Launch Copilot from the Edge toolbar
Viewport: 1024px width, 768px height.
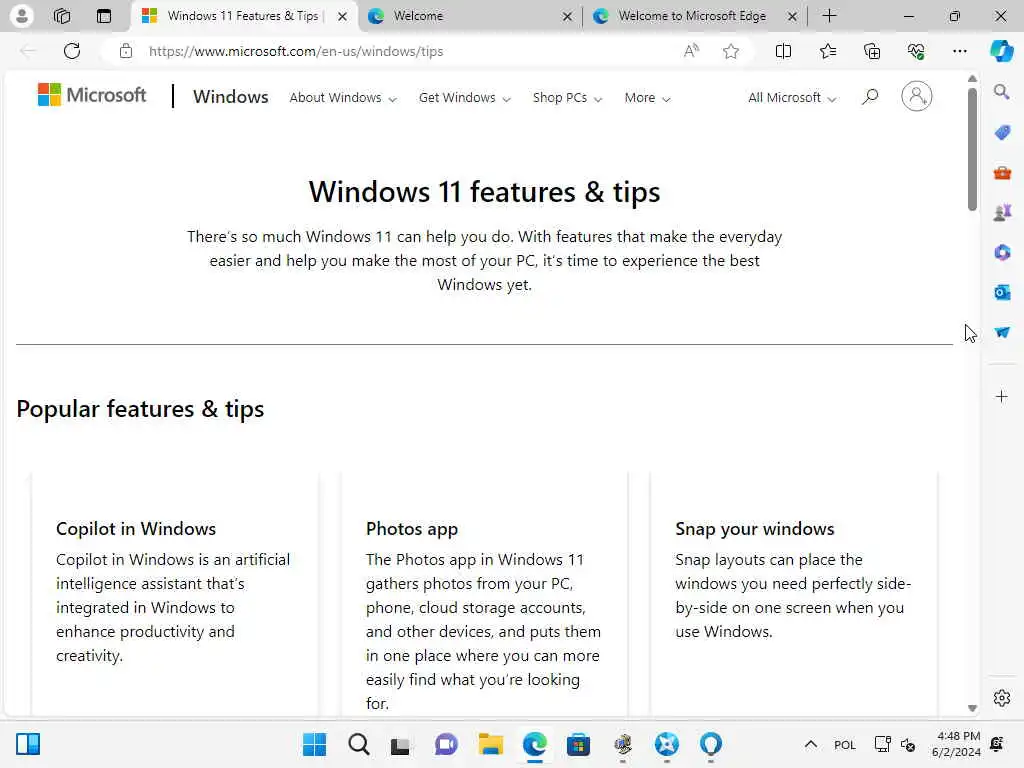[1001, 51]
